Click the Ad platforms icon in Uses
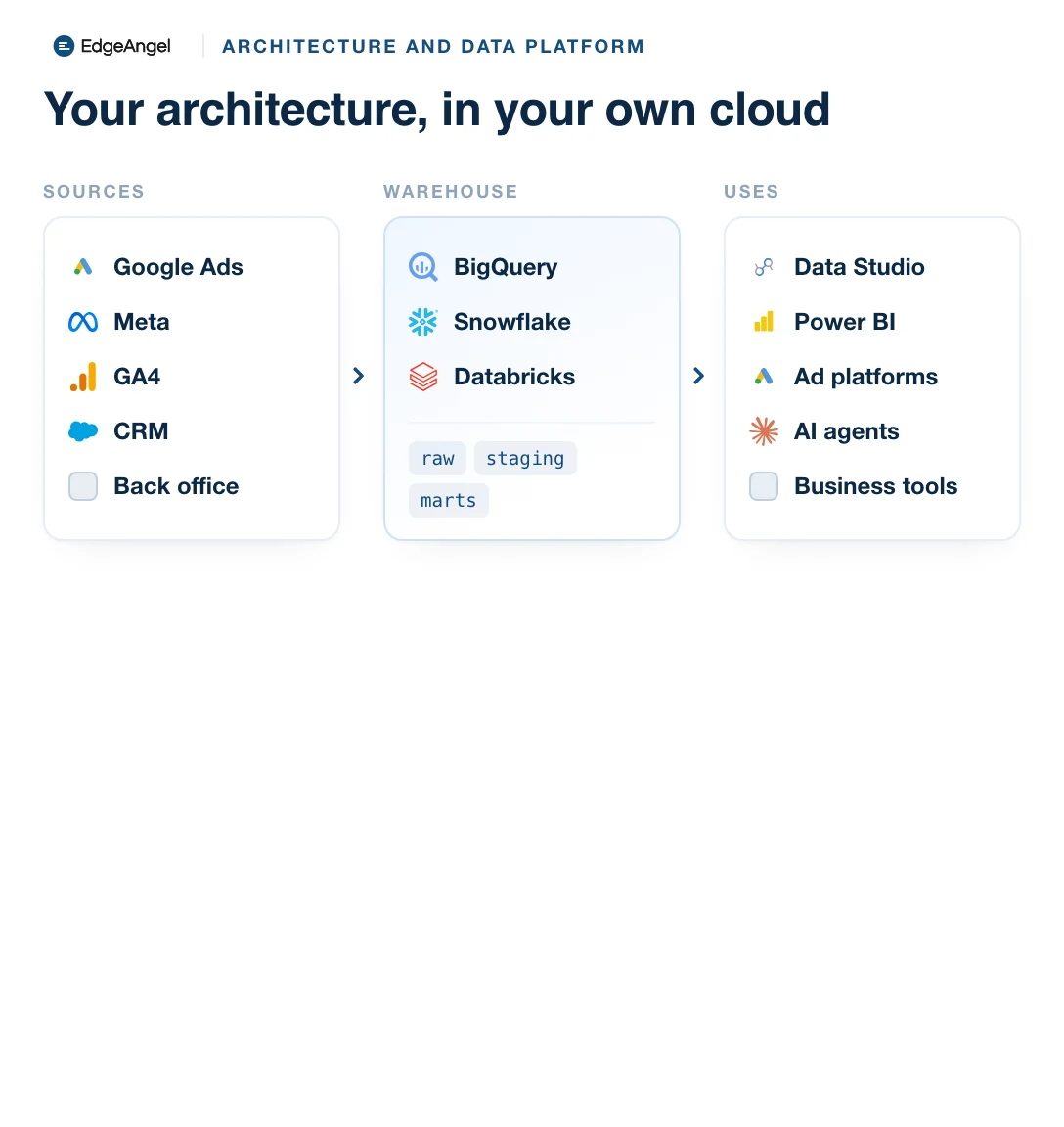Screen dimensions: 1064x1127 click(764, 377)
